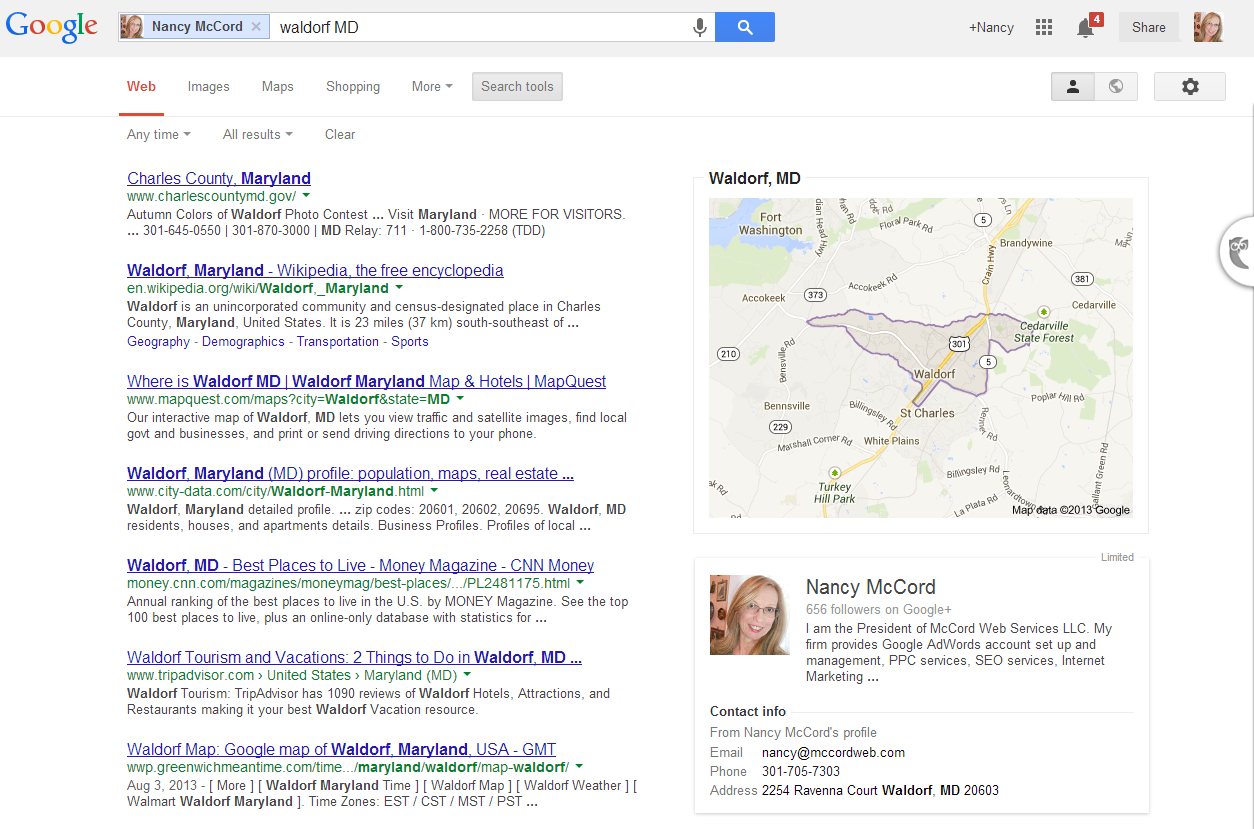This screenshot has height=829, width=1254.
Task: Open the Any time filter dropdown
Action: click(158, 134)
